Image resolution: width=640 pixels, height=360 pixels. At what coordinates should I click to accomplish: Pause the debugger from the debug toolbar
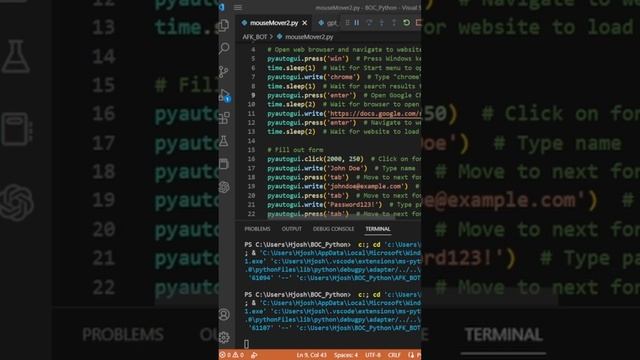(x=357, y=23)
